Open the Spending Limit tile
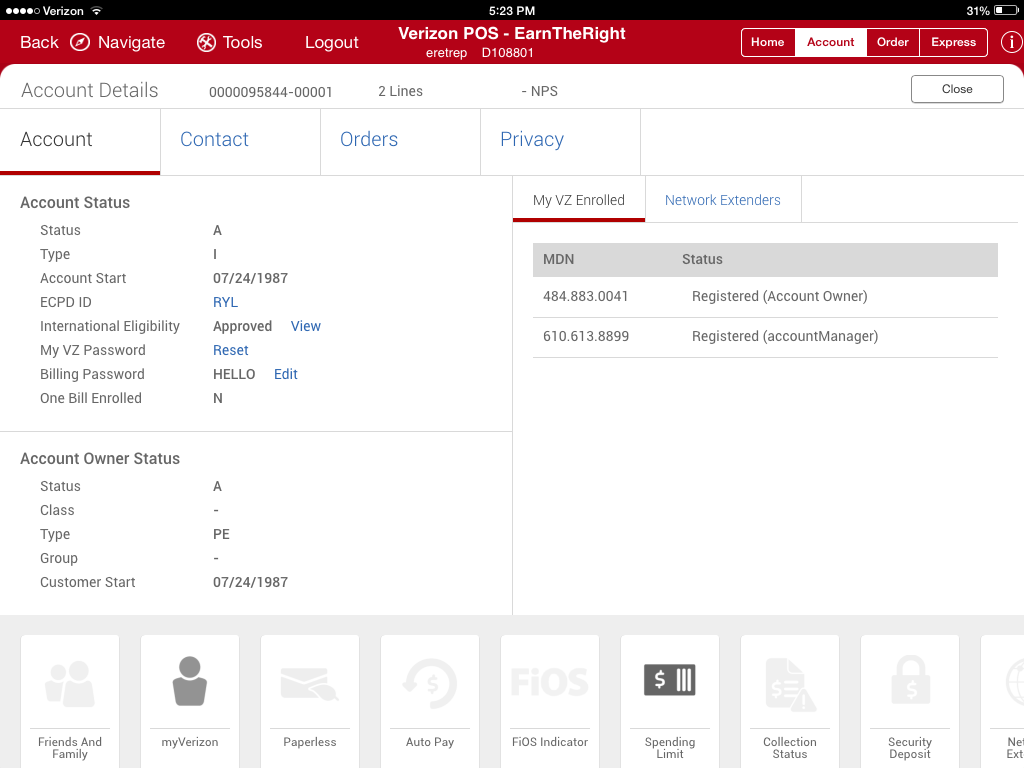1024x768 pixels. (670, 701)
